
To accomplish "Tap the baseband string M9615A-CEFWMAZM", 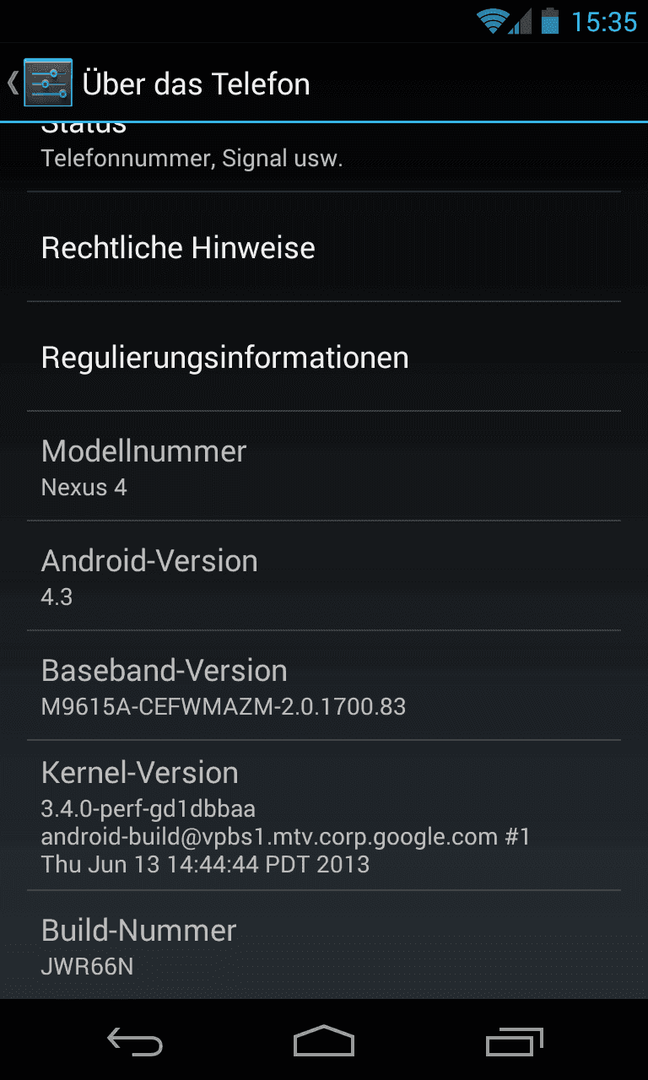I will 223,707.
